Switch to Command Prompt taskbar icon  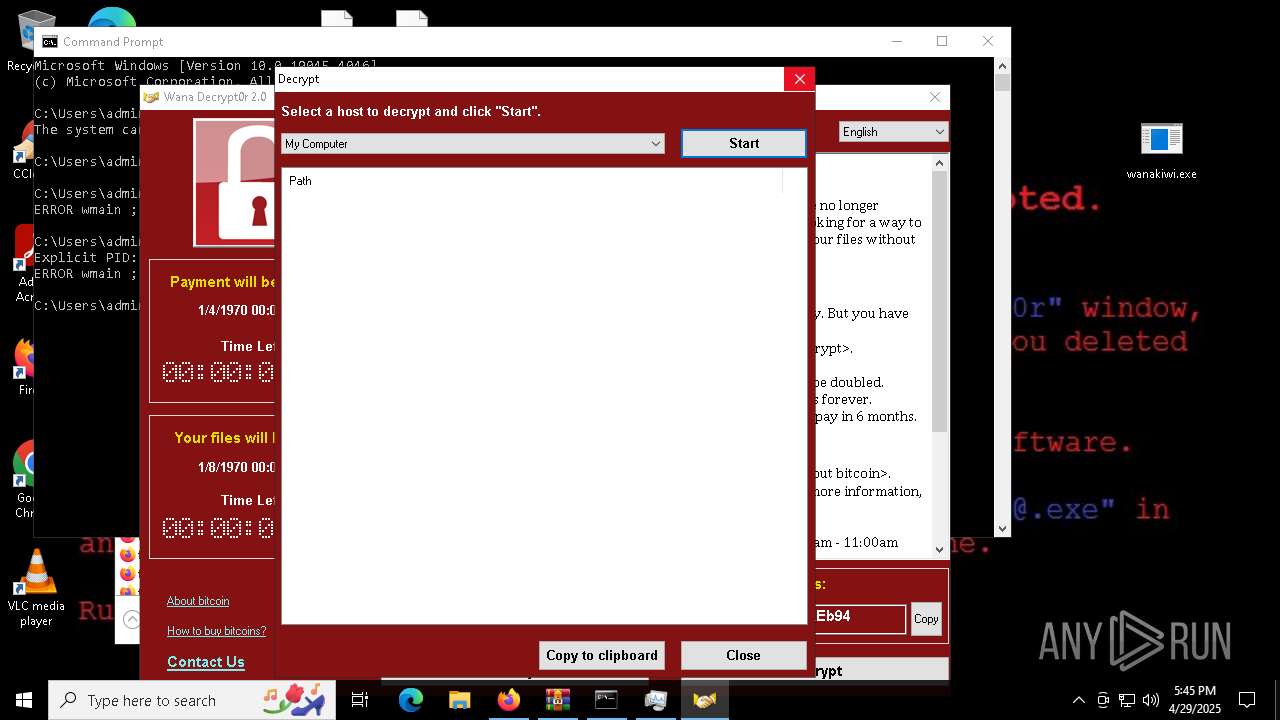click(606, 700)
